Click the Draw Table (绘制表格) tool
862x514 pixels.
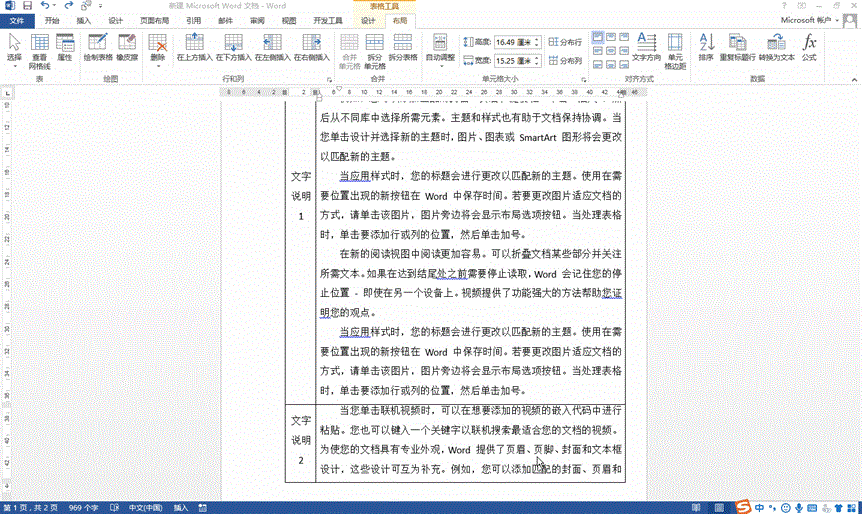pos(97,47)
